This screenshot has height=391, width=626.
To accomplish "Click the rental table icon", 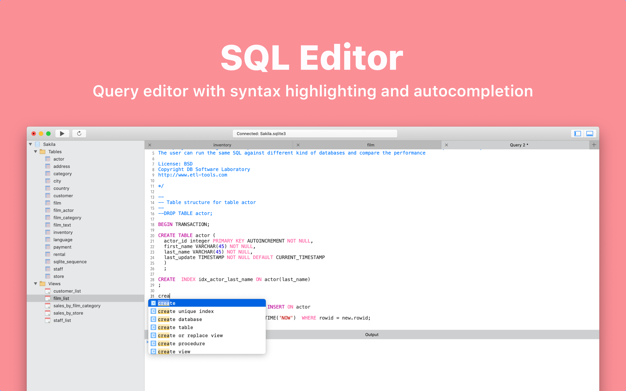I will tap(48, 254).
